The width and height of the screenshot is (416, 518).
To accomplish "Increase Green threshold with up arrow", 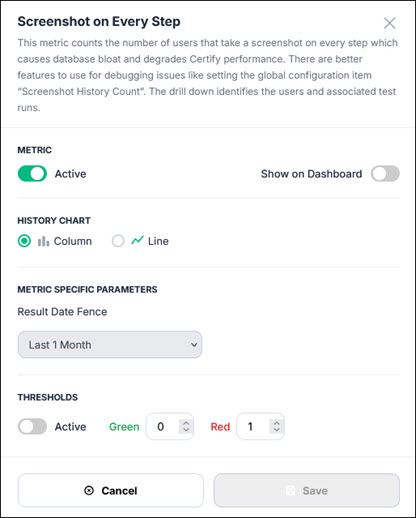I will (186, 423).
